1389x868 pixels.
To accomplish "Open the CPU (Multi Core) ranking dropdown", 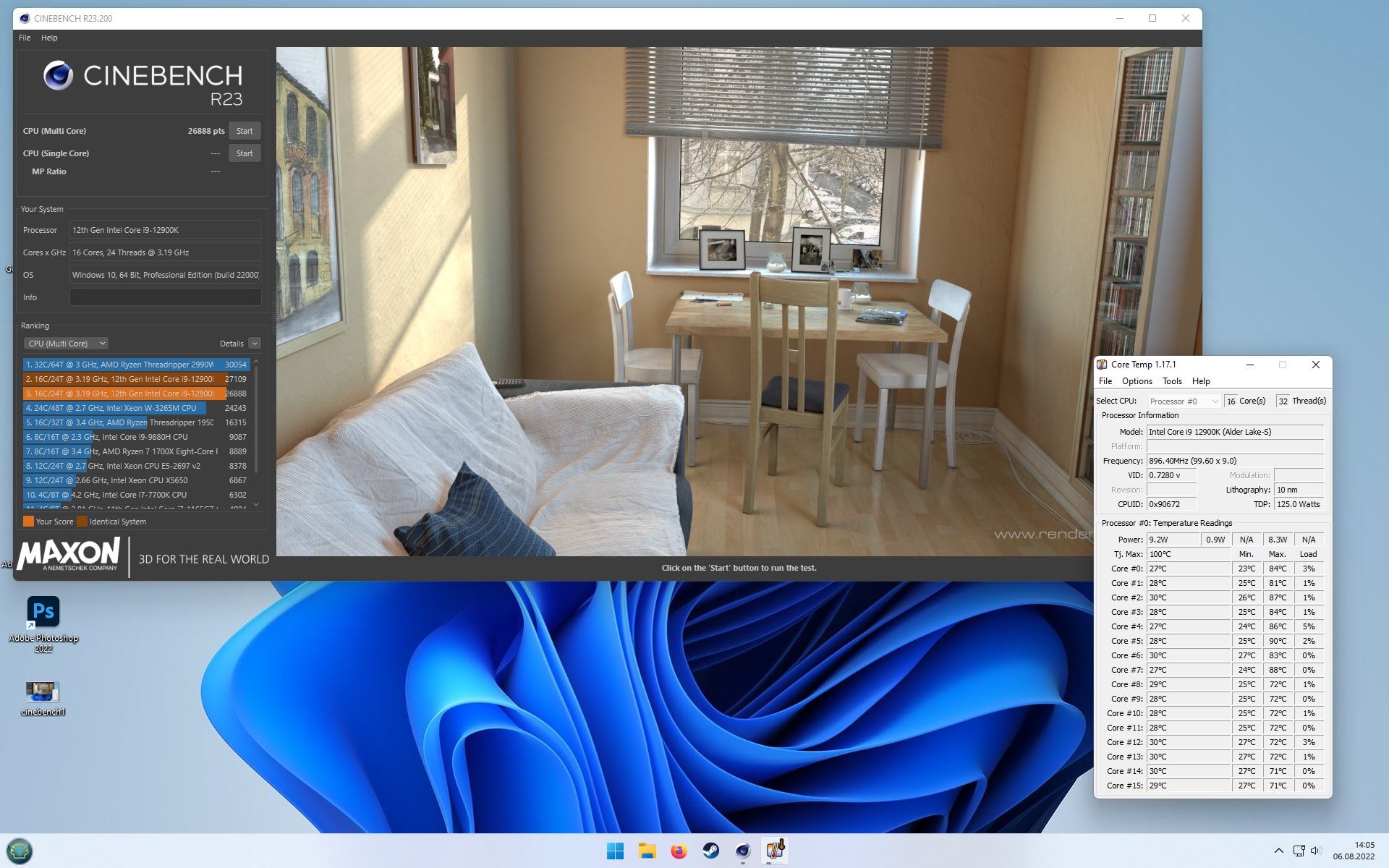I will coord(66,344).
